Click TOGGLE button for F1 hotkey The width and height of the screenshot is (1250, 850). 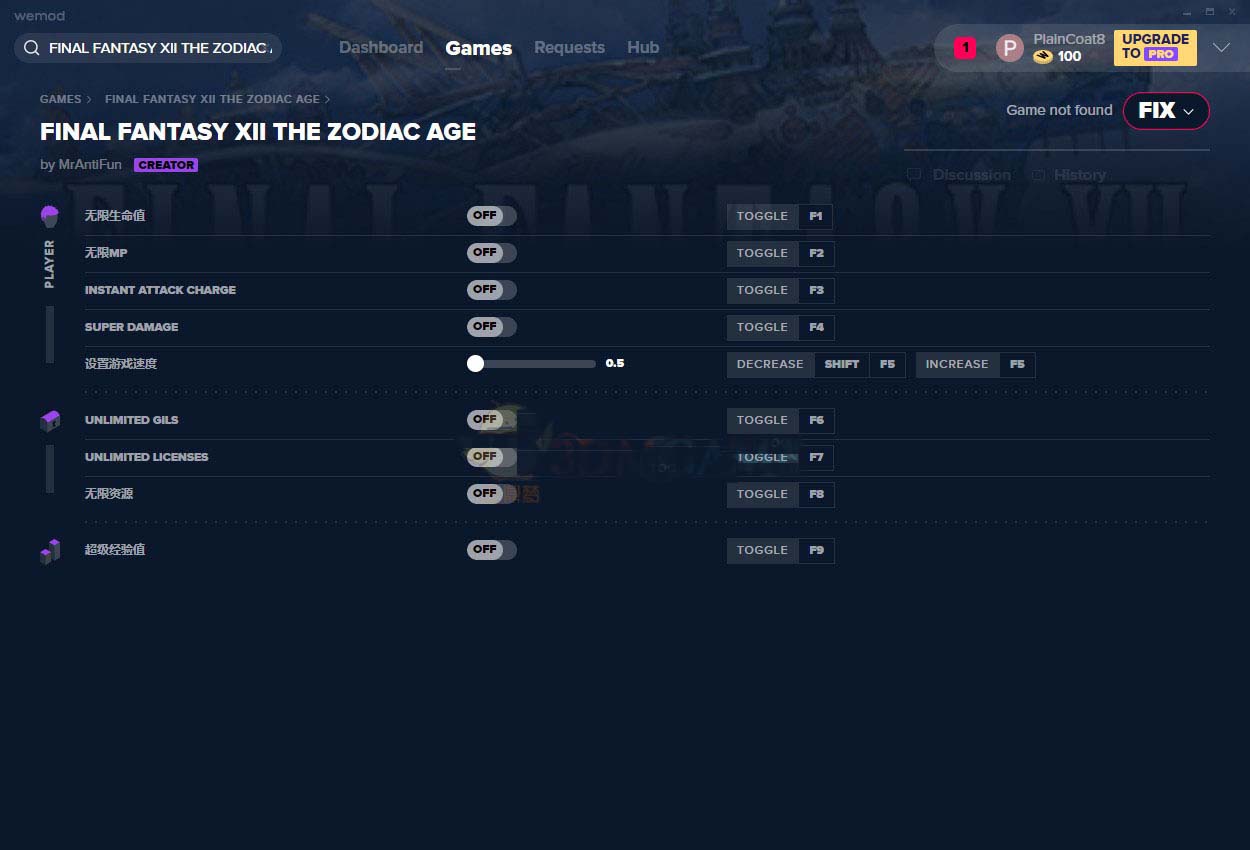pos(762,216)
